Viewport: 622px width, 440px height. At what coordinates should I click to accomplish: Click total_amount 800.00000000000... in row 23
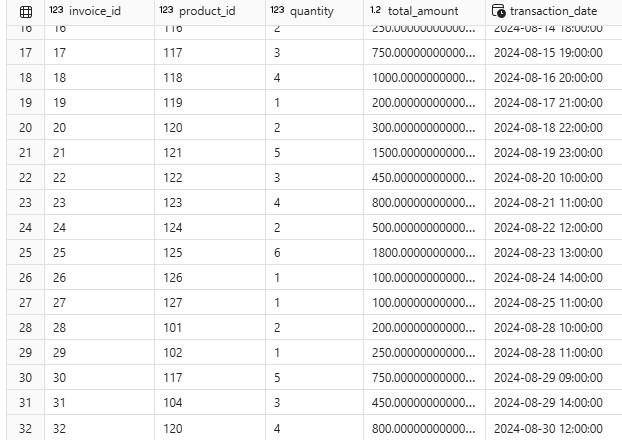click(x=424, y=202)
